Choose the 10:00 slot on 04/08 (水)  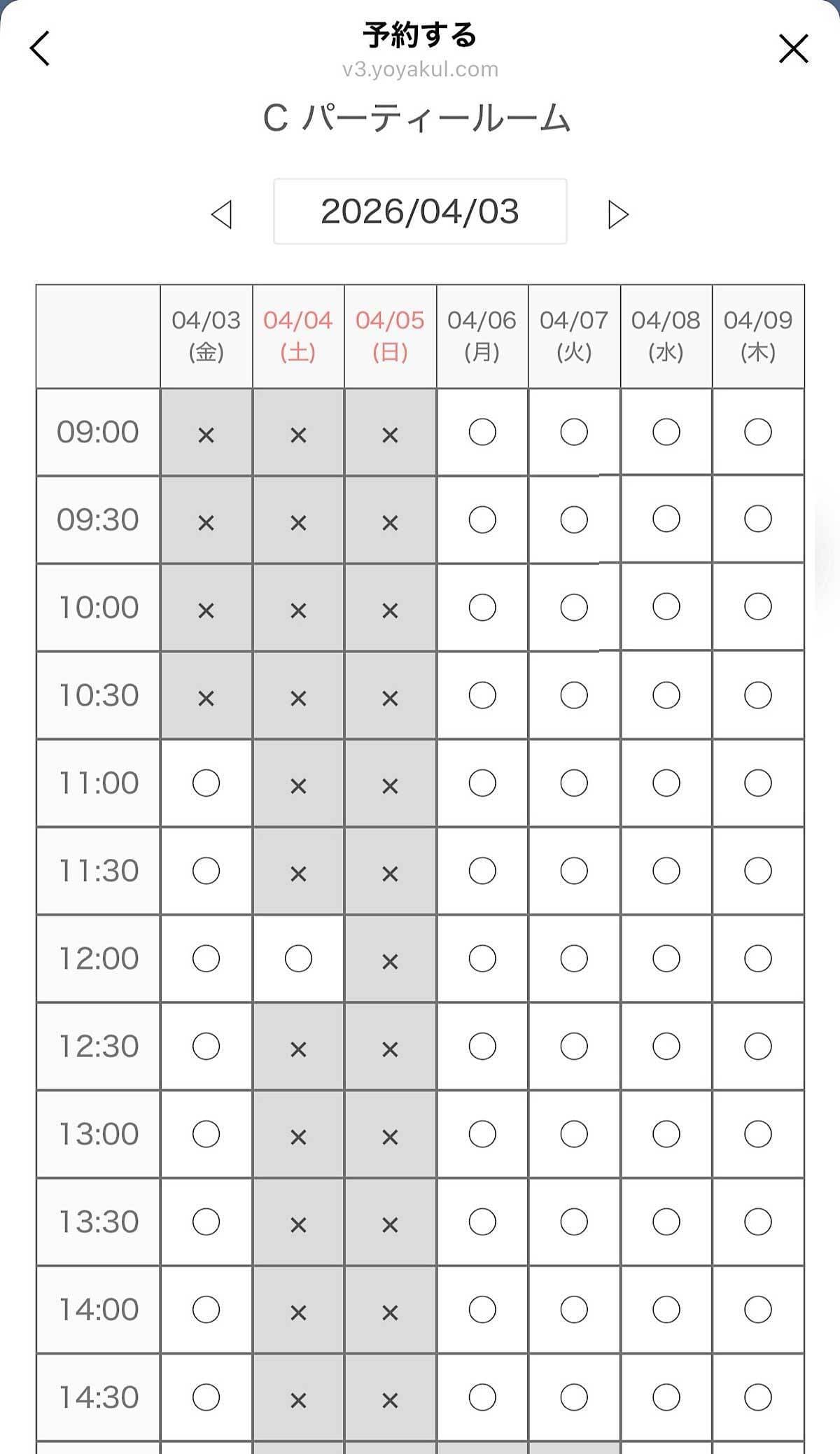666,607
